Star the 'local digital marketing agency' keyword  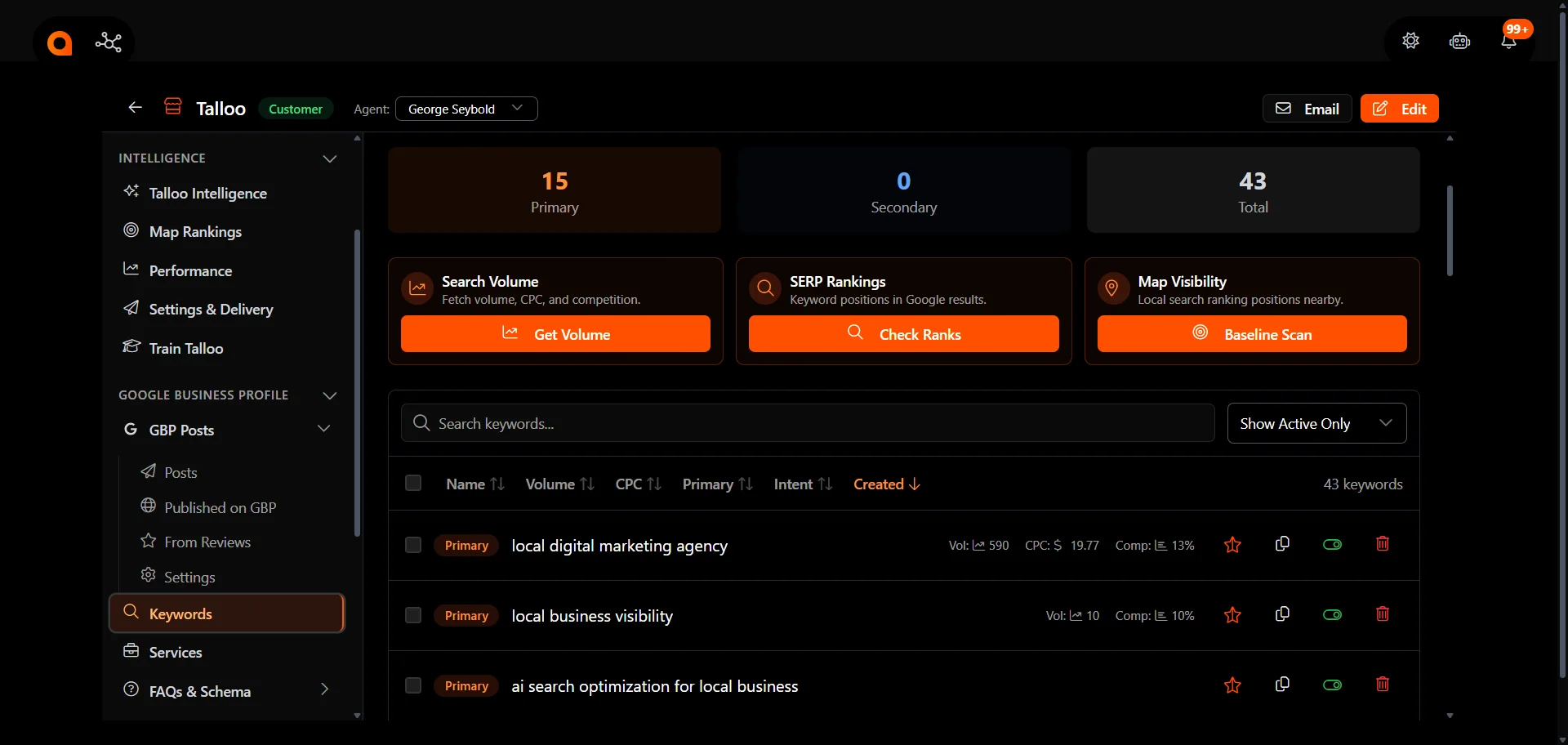click(x=1232, y=545)
